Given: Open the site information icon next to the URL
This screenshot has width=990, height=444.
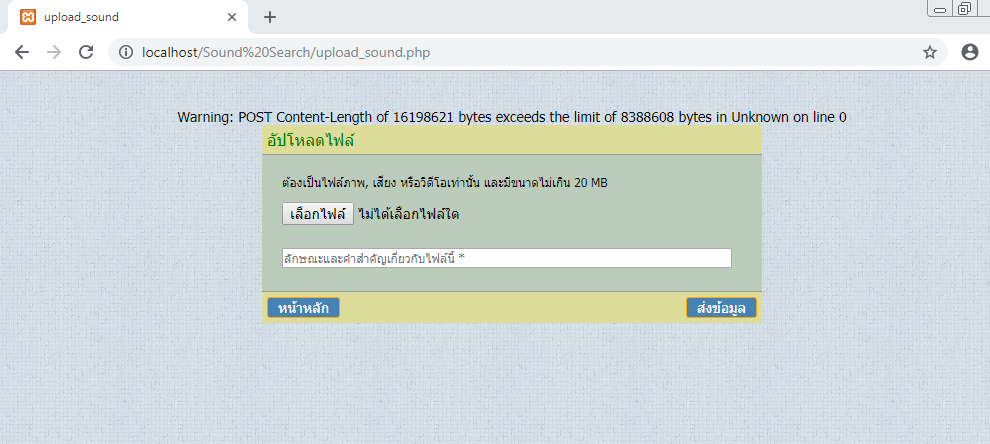Looking at the screenshot, I should (127, 52).
